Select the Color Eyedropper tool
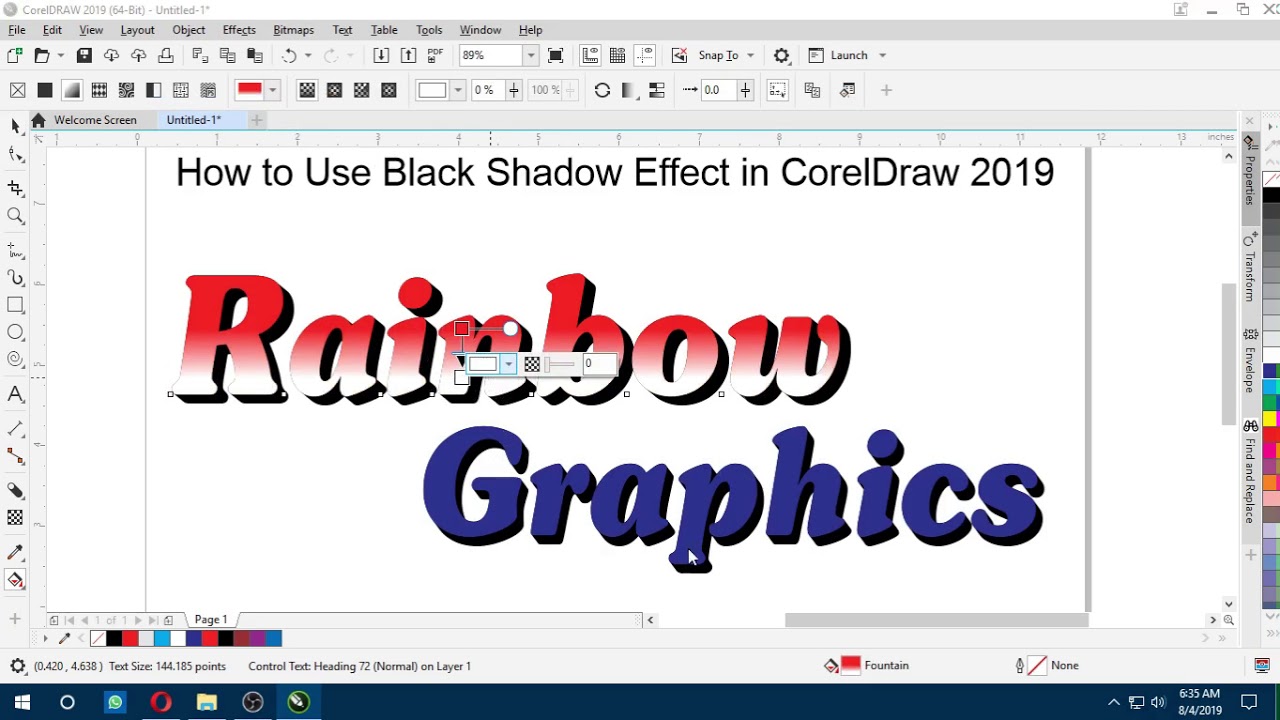Screen dimensions: 1280x720 tap(15, 552)
